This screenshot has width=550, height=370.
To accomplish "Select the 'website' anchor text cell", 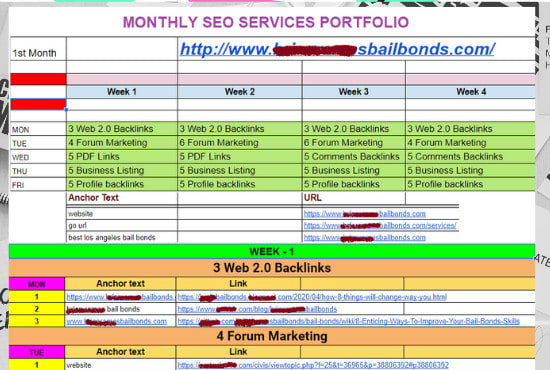I will [122, 214].
